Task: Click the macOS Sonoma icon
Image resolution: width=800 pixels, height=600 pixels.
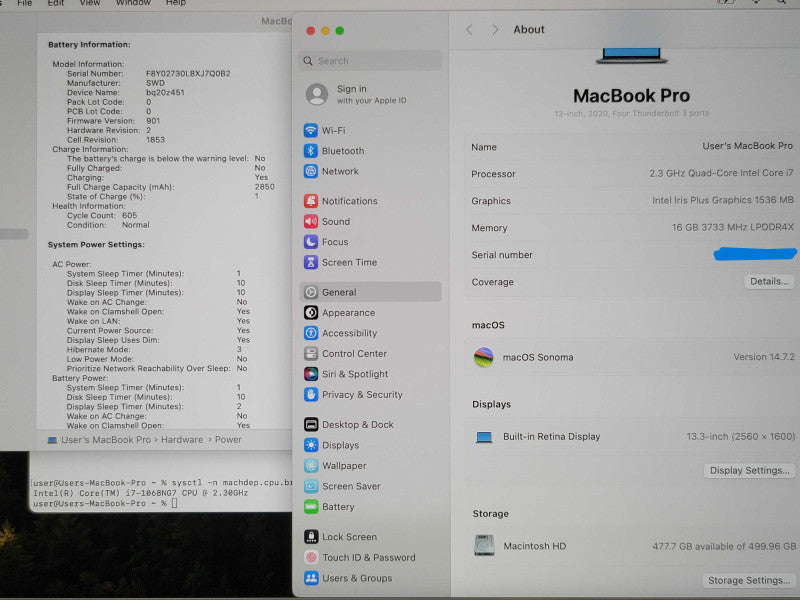Action: 483,357
